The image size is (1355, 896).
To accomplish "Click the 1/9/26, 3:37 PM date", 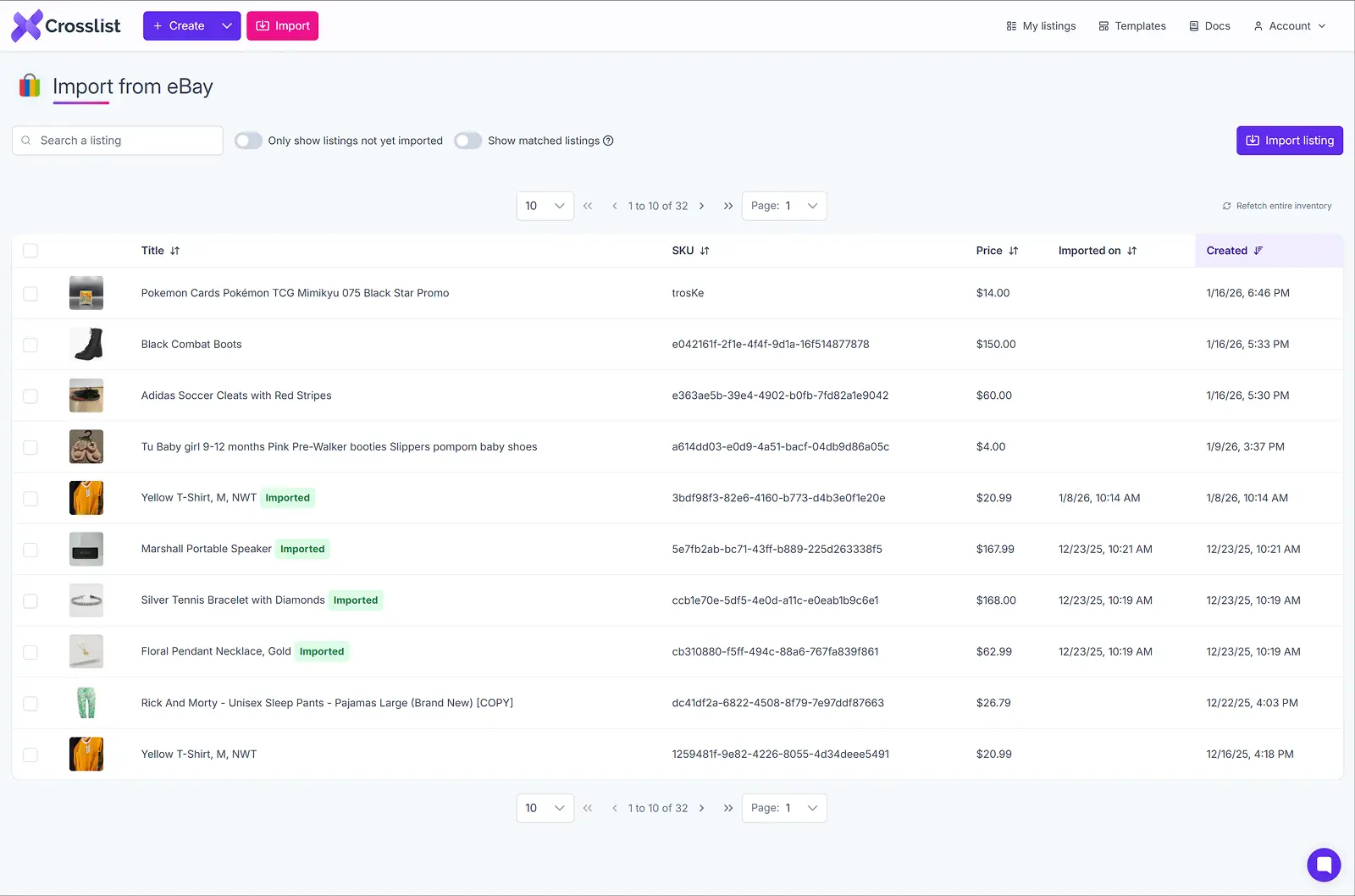I will click(1245, 446).
